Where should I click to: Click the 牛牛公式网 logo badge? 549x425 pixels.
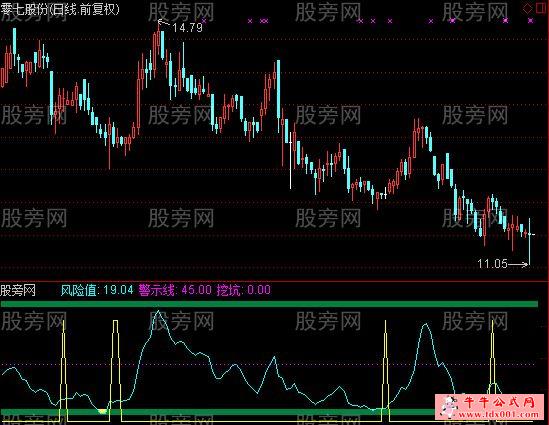(x=489, y=407)
